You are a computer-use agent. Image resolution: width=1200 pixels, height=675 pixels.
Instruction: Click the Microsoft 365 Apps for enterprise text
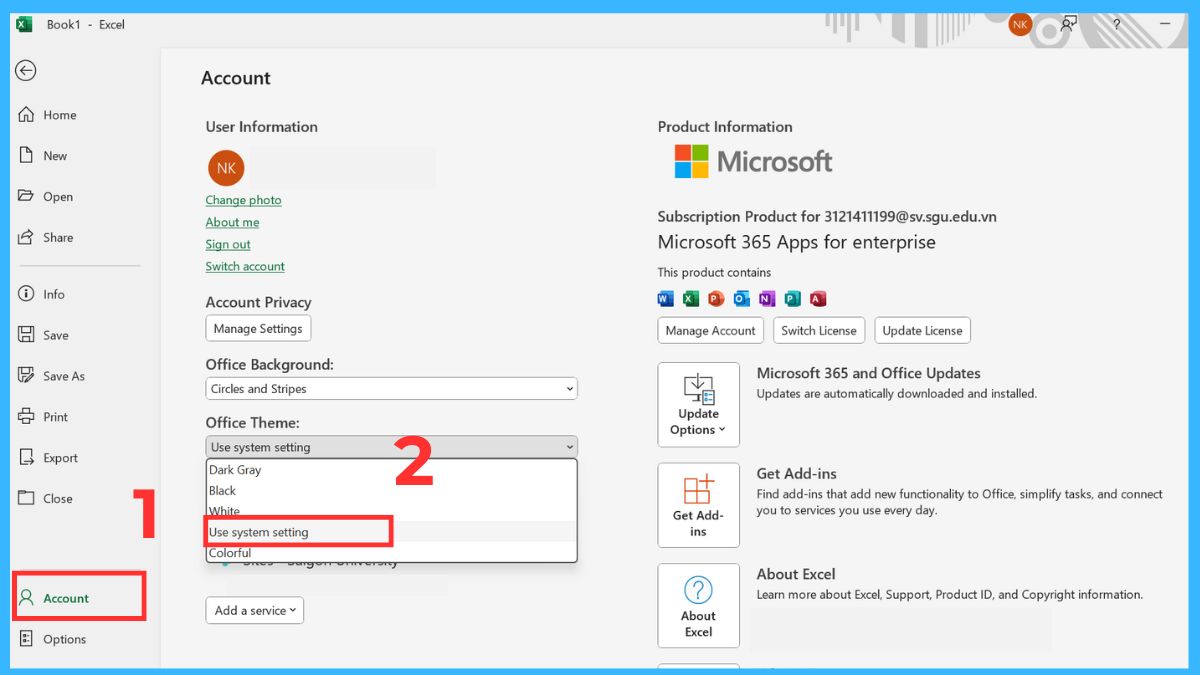pyautogui.click(x=797, y=242)
